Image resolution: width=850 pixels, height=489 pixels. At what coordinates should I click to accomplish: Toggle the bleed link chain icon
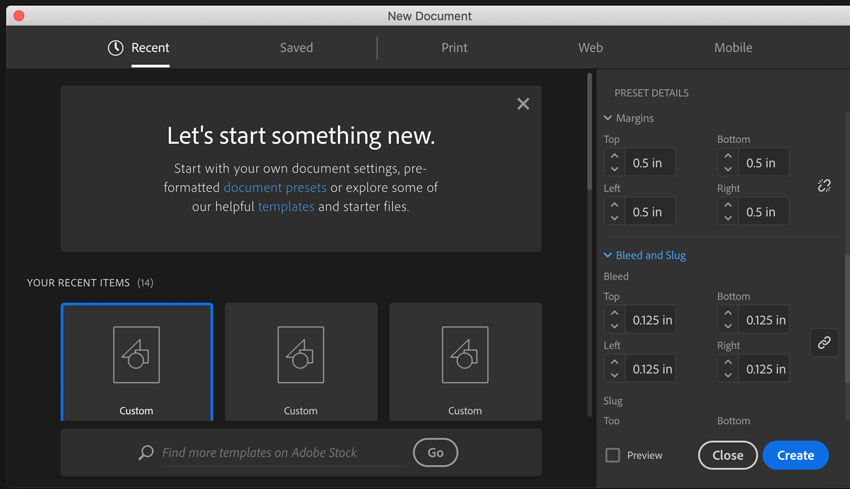click(824, 343)
